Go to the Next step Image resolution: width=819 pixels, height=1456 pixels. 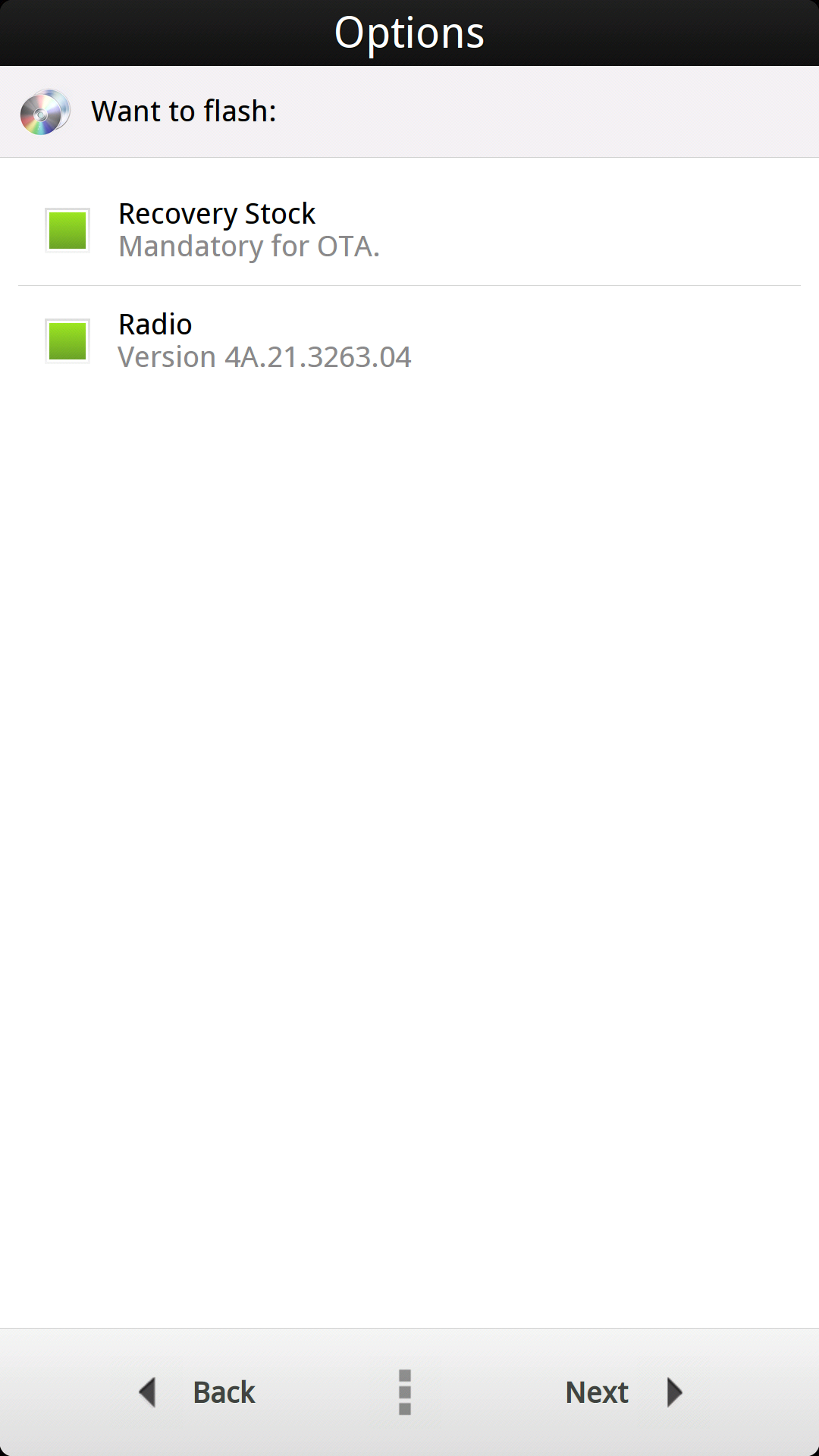597,1392
